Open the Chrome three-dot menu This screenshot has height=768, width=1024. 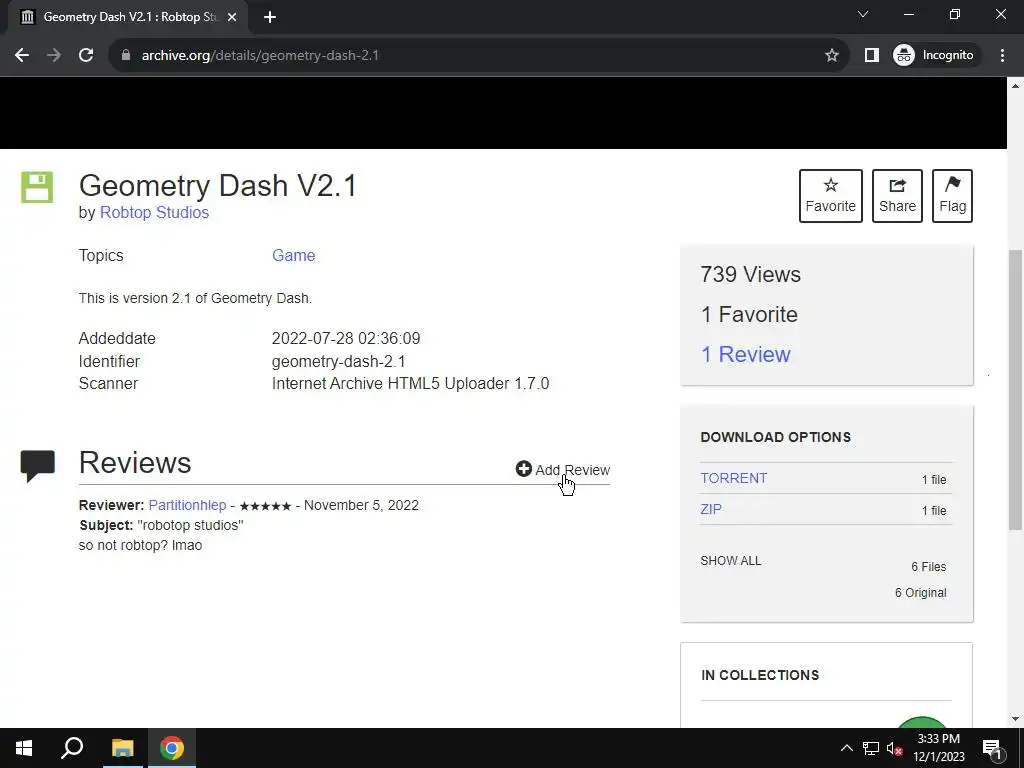click(x=1002, y=56)
